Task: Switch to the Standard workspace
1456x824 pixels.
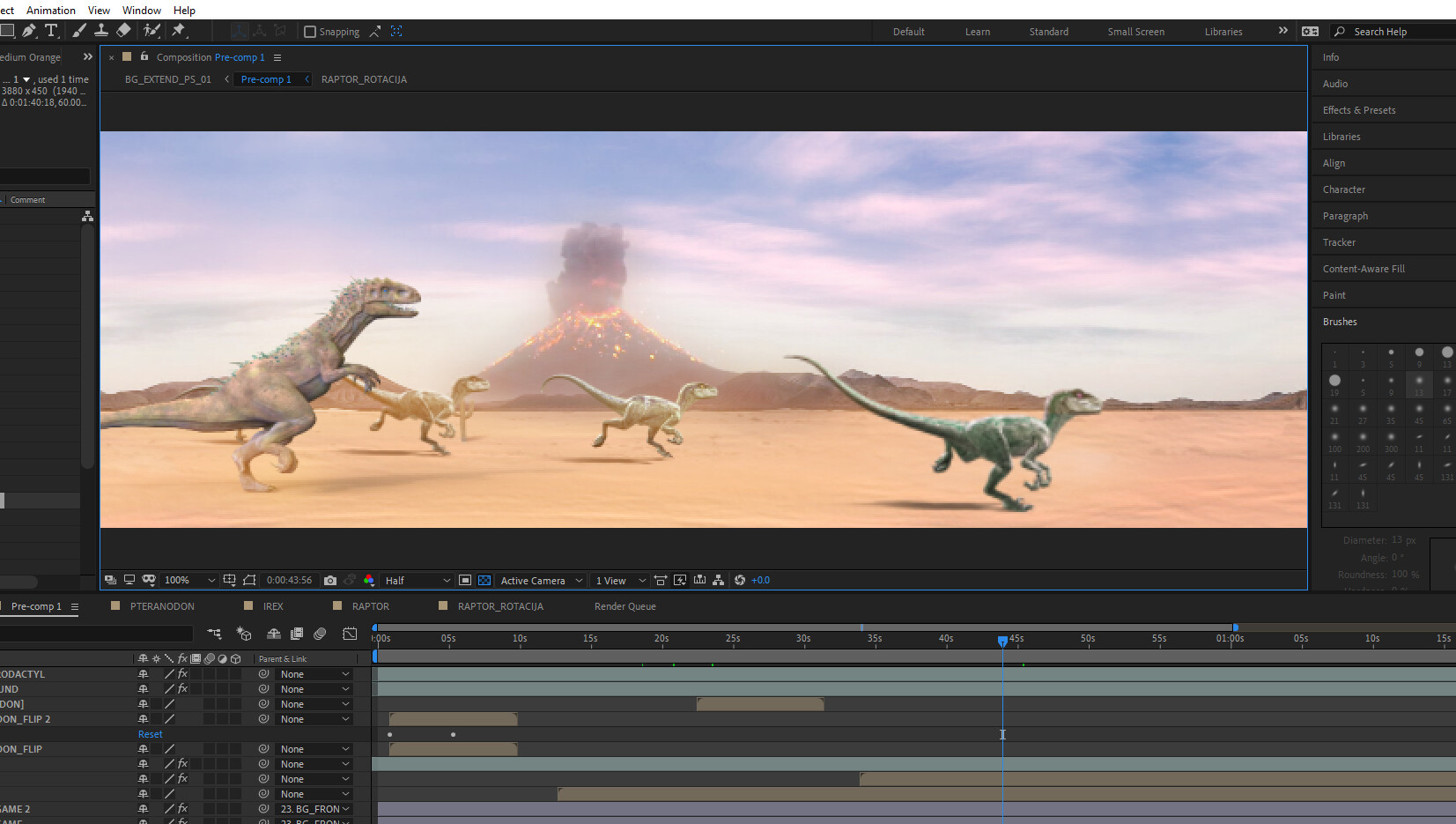Action: tap(1048, 32)
